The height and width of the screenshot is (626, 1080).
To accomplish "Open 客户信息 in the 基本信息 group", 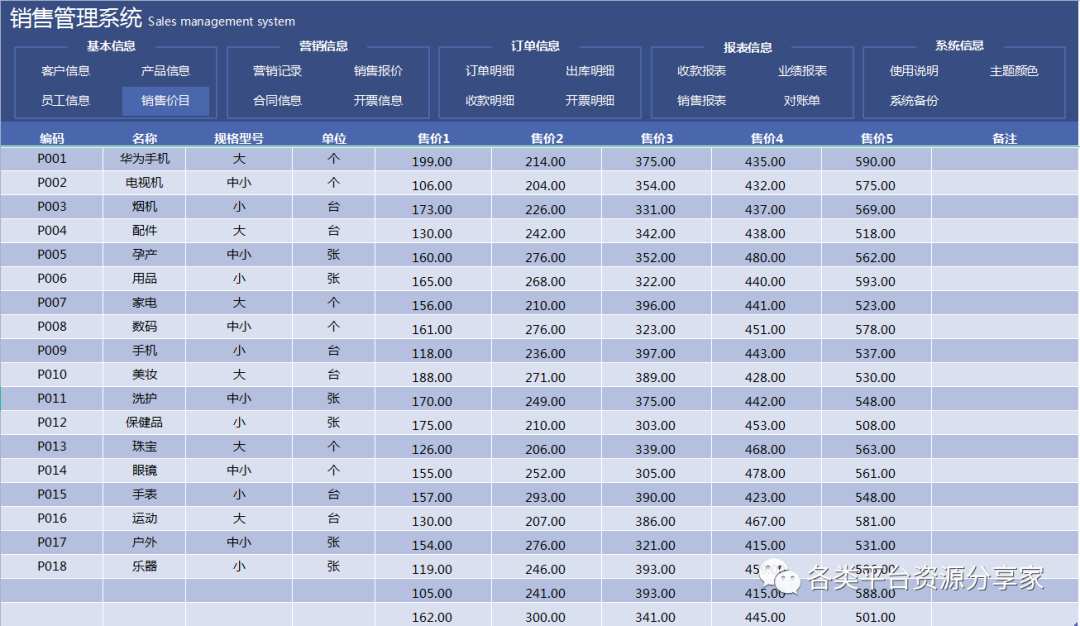I will point(65,71).
